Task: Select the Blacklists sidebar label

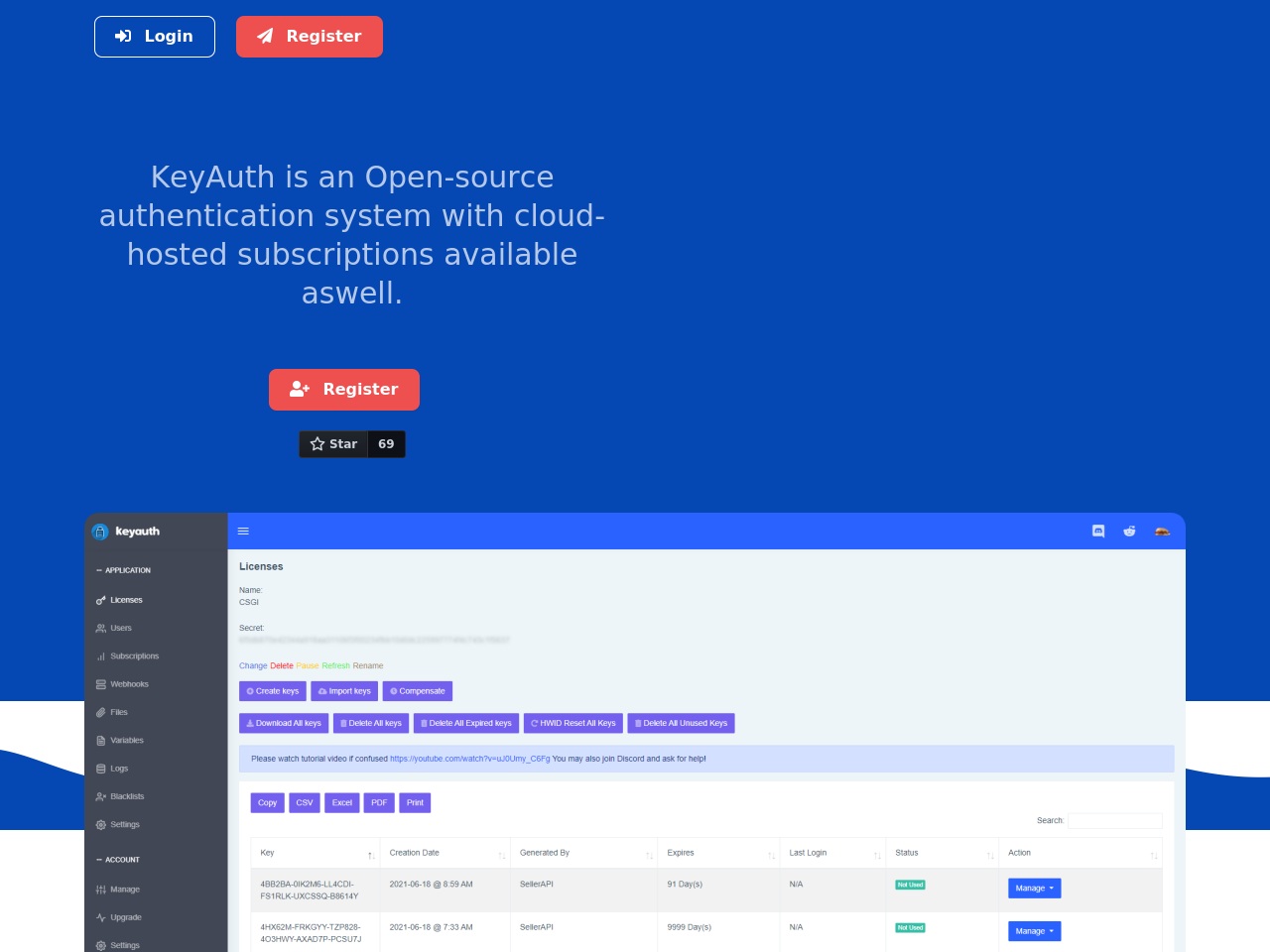Action: 127,796
